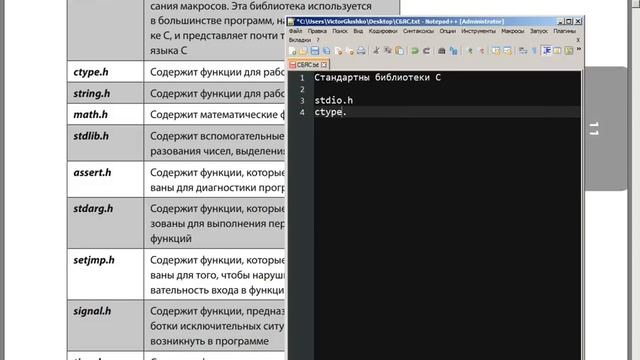
Task: Cut selection with the scissors icon
Action: click(376, 51)
